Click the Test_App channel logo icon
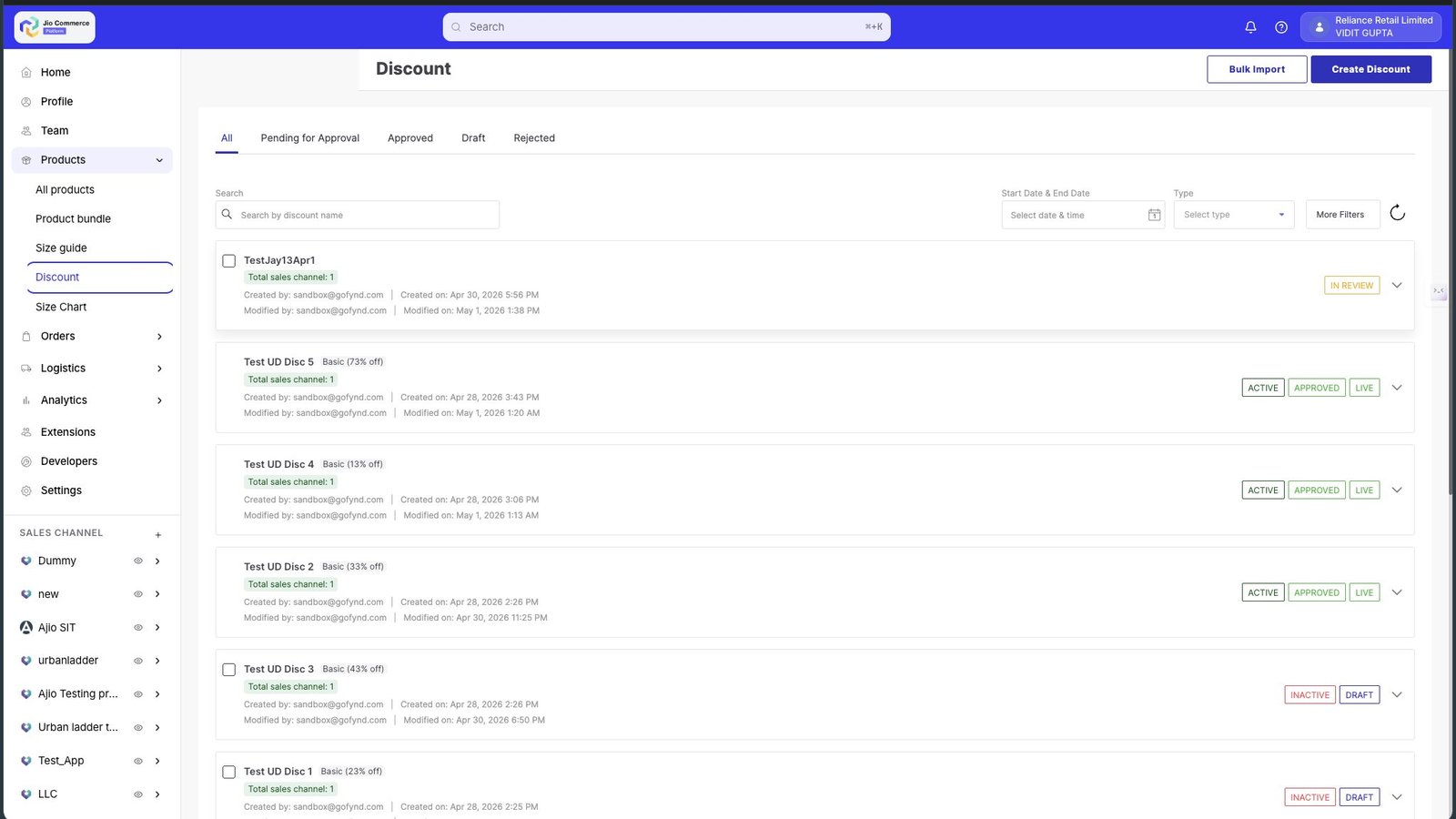This screenshot has width=1456, height=819. tap(26, 761)
